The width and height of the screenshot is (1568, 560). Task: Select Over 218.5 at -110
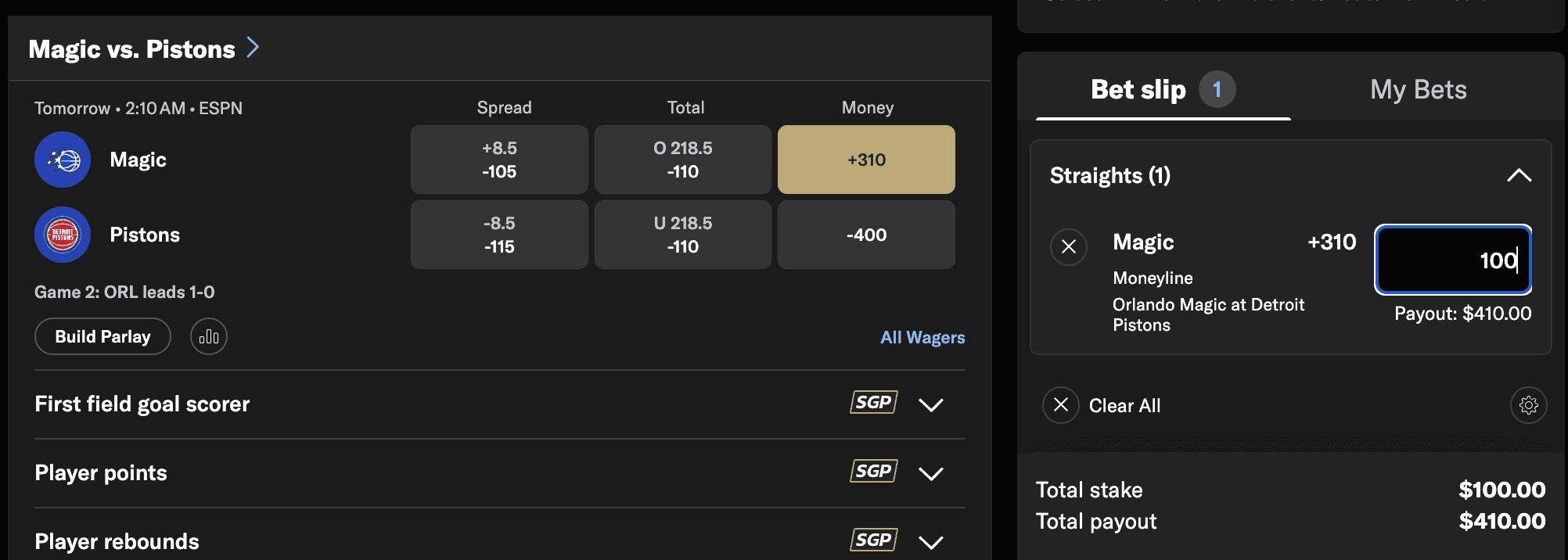[682, 159]
